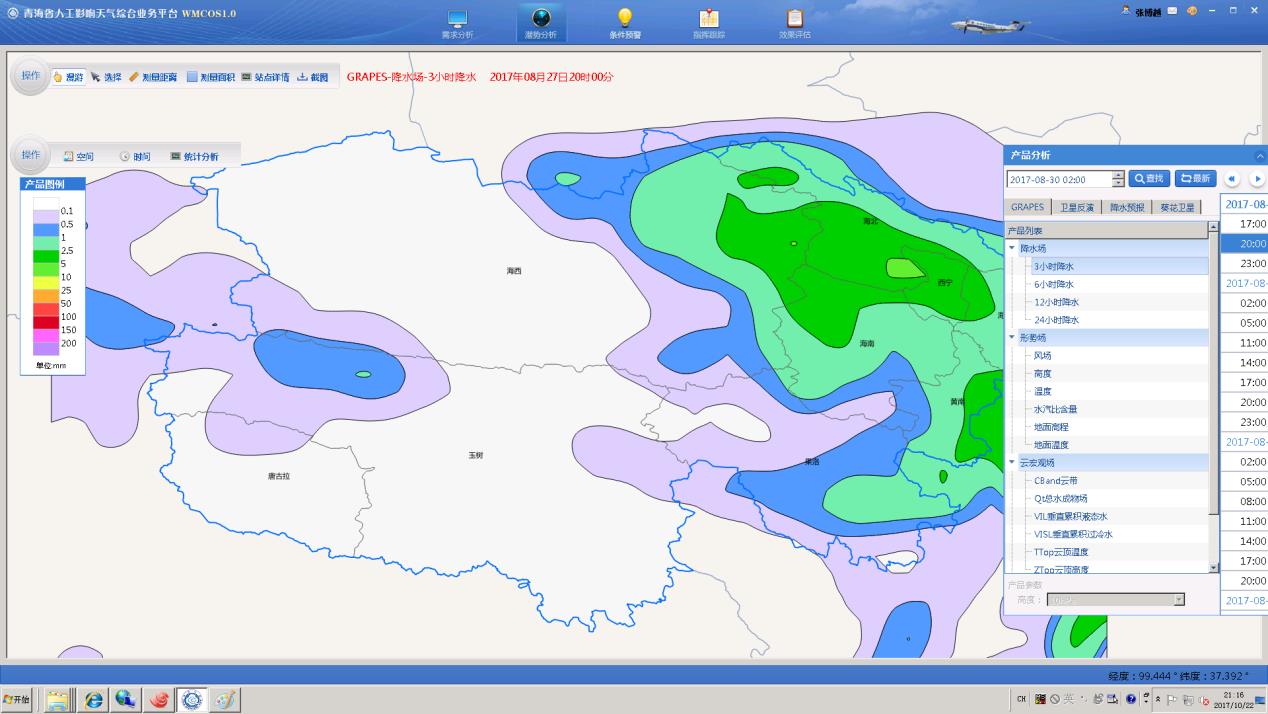The height and width of the screenshot is (714, 1268).
Task: Select the 23:00 time entry below highlighted 20:00
Action: pyautogui.click(x=1253, y=263)
